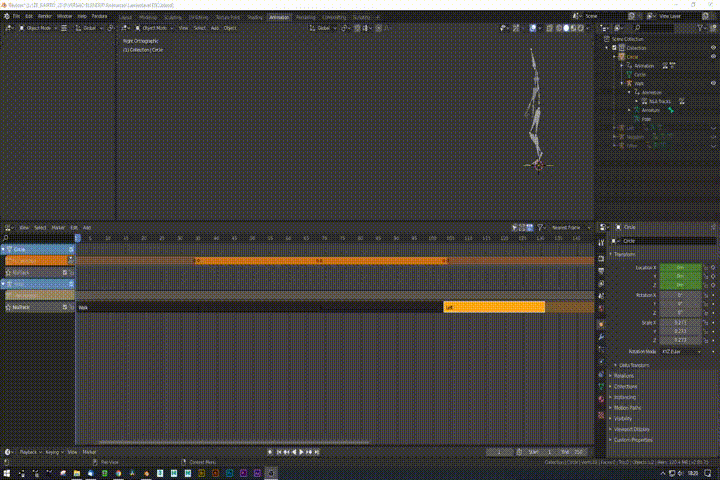Click the play animation button
Screen dimensions: 720x480
(301, 452)
